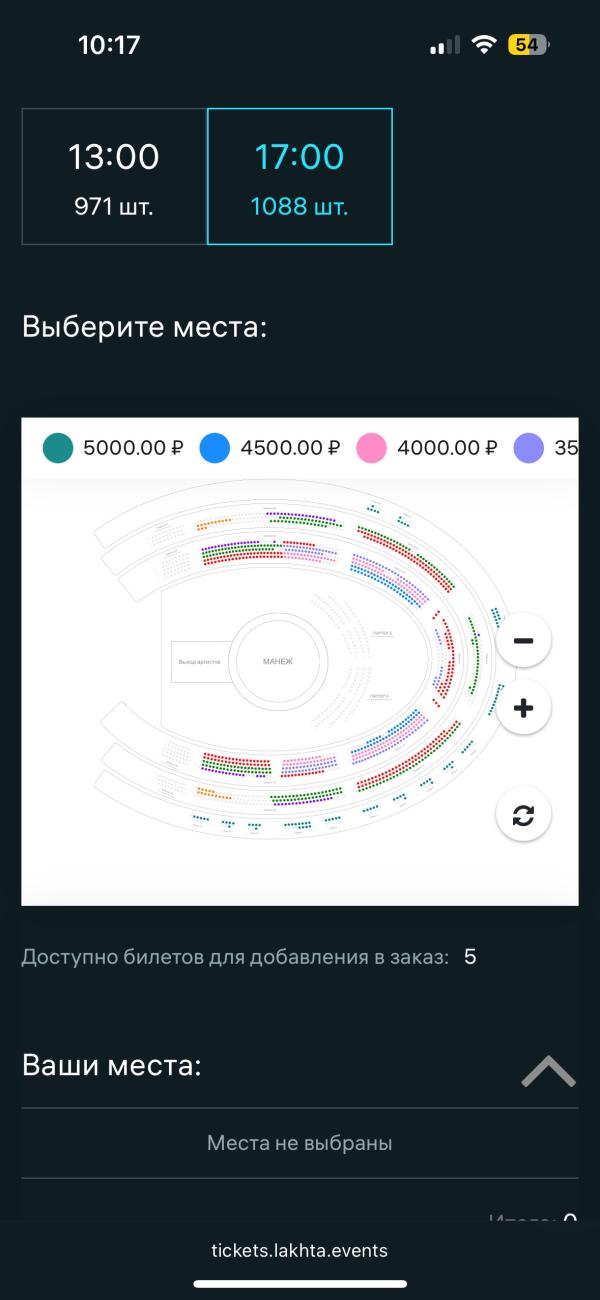
Task: Zoom in the seating map with plus button
Action: pyautogui.click(x=523, y=708)
